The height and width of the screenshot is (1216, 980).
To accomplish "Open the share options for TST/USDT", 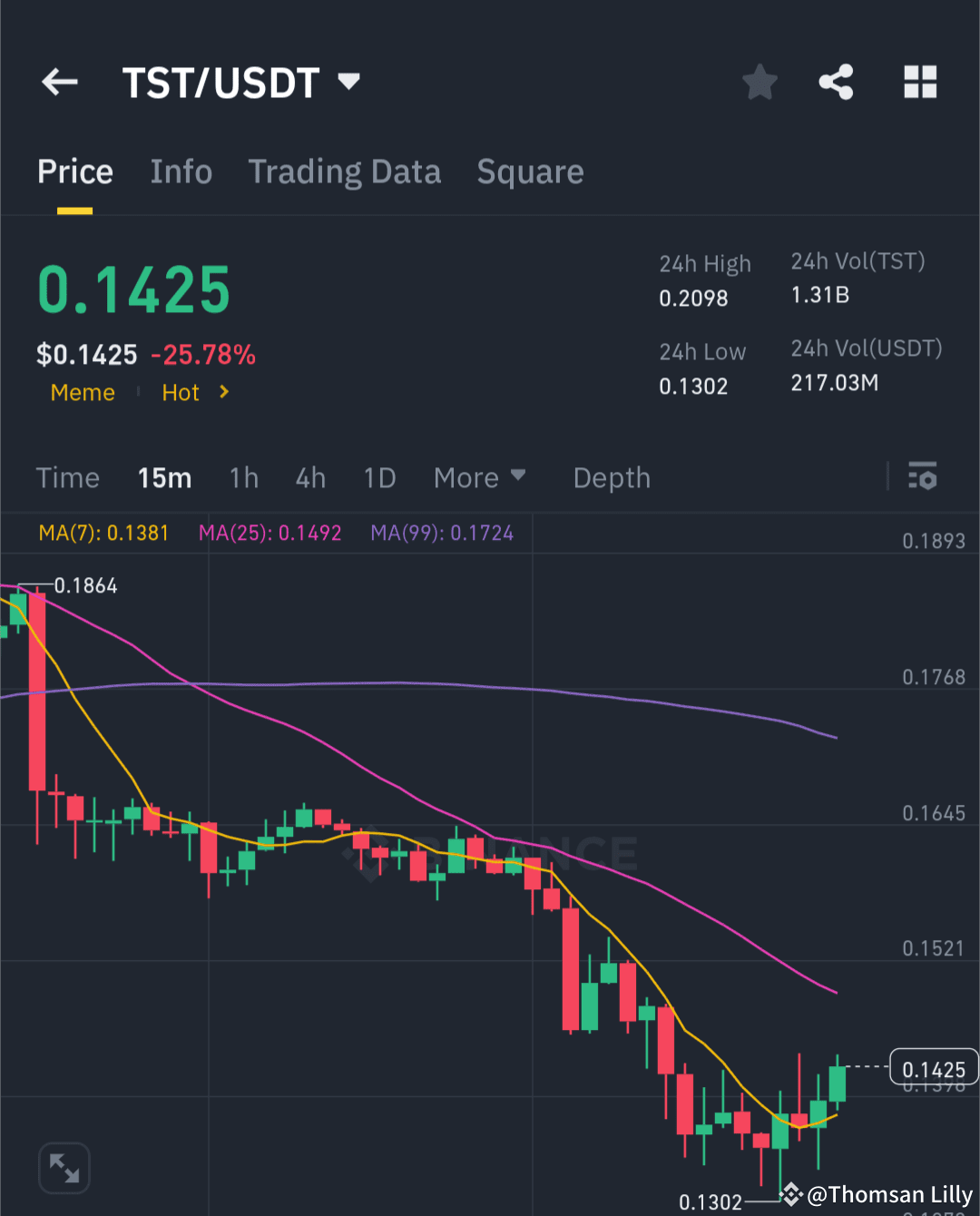I will pyautogui.click(x=836, y=82).
